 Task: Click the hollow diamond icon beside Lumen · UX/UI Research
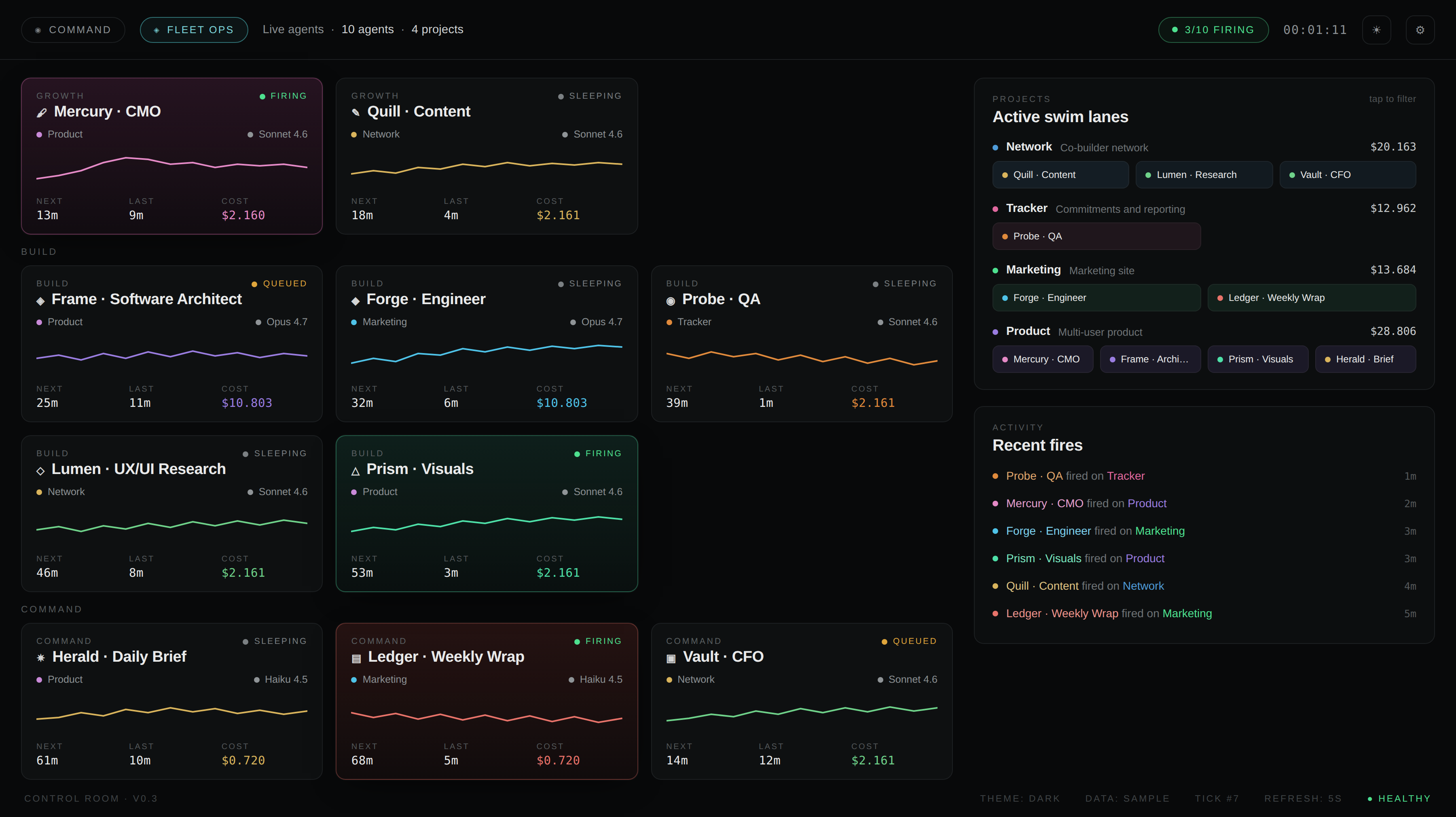[x=41, y=471]
